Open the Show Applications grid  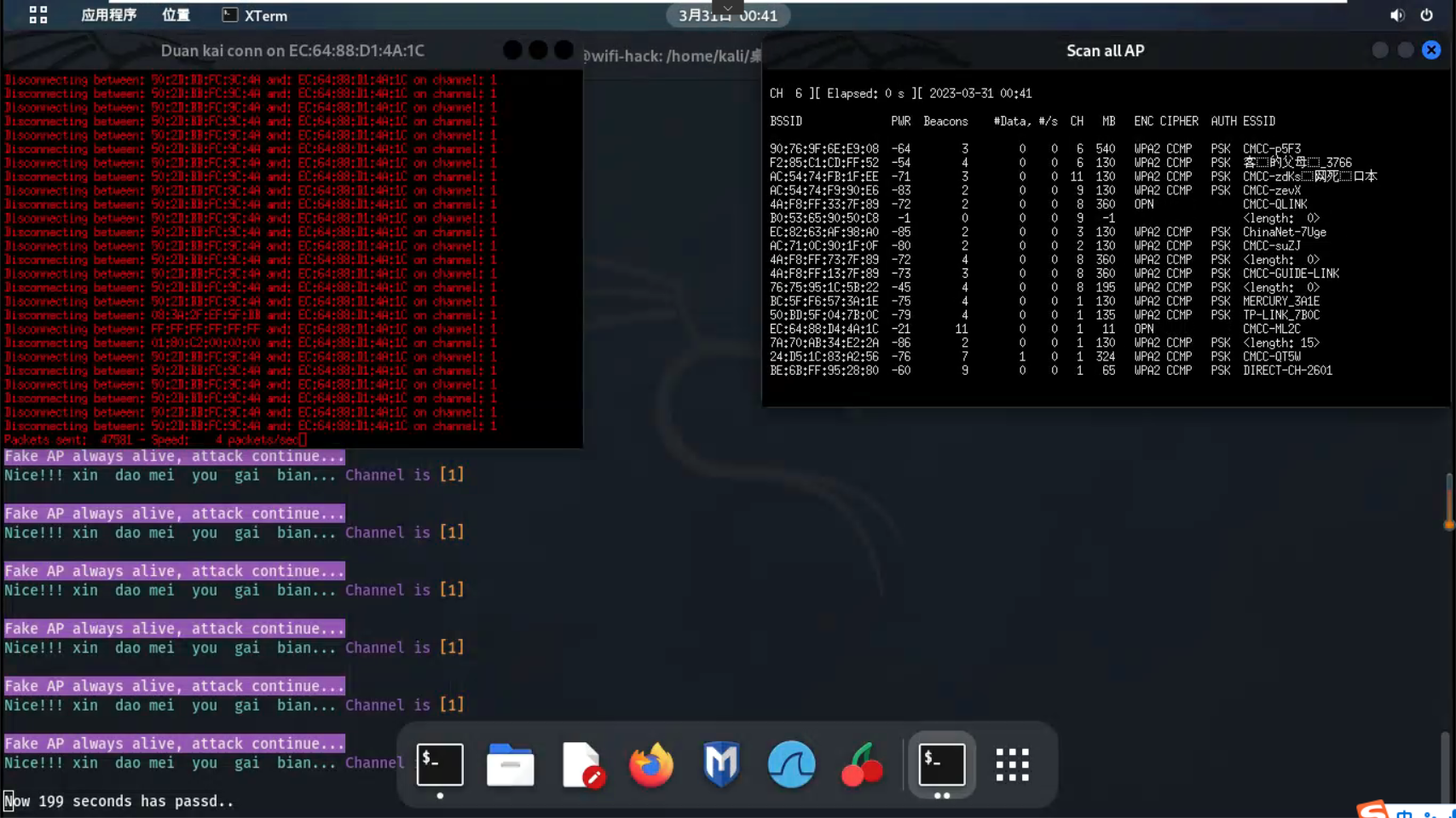1012,764
